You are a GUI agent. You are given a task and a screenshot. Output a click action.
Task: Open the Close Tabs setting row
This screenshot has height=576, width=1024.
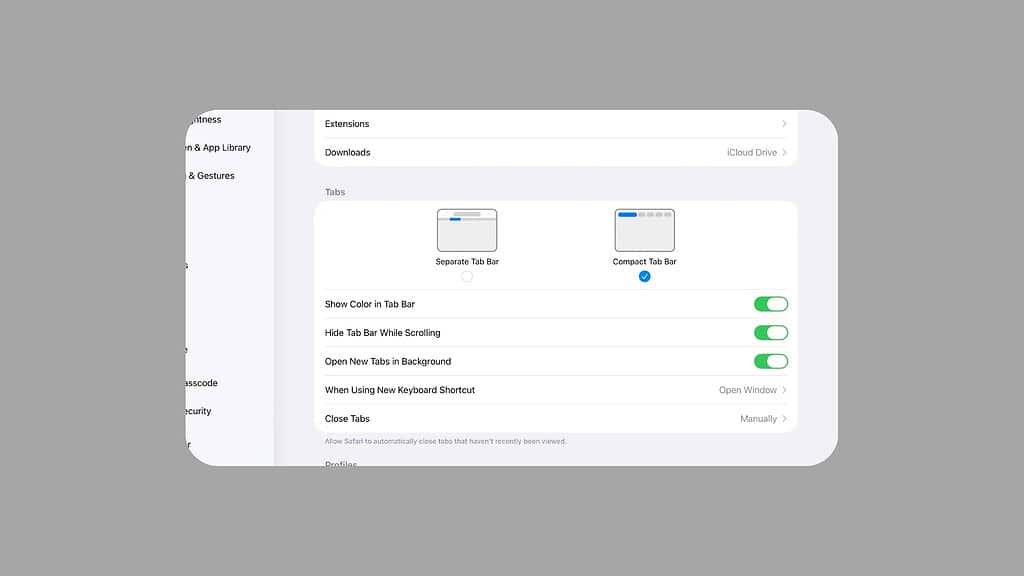coord(555,419)
